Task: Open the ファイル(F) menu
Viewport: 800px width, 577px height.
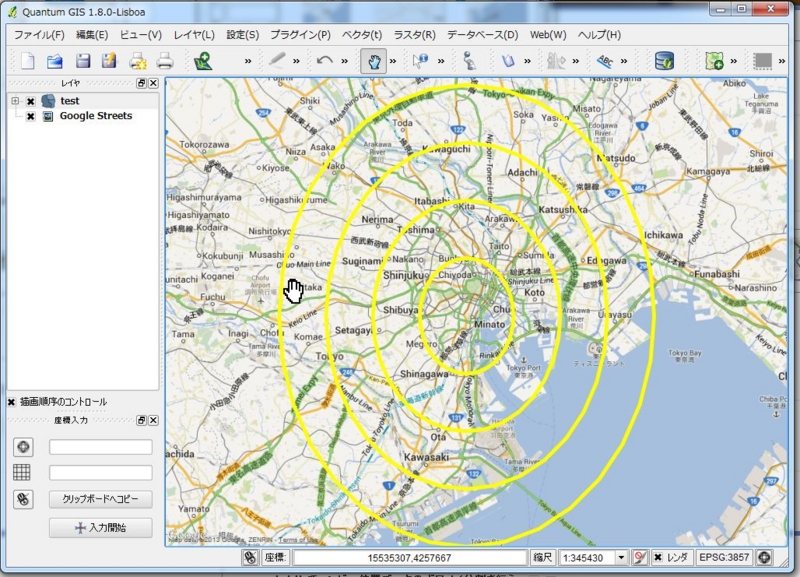Action: (39, 35)
